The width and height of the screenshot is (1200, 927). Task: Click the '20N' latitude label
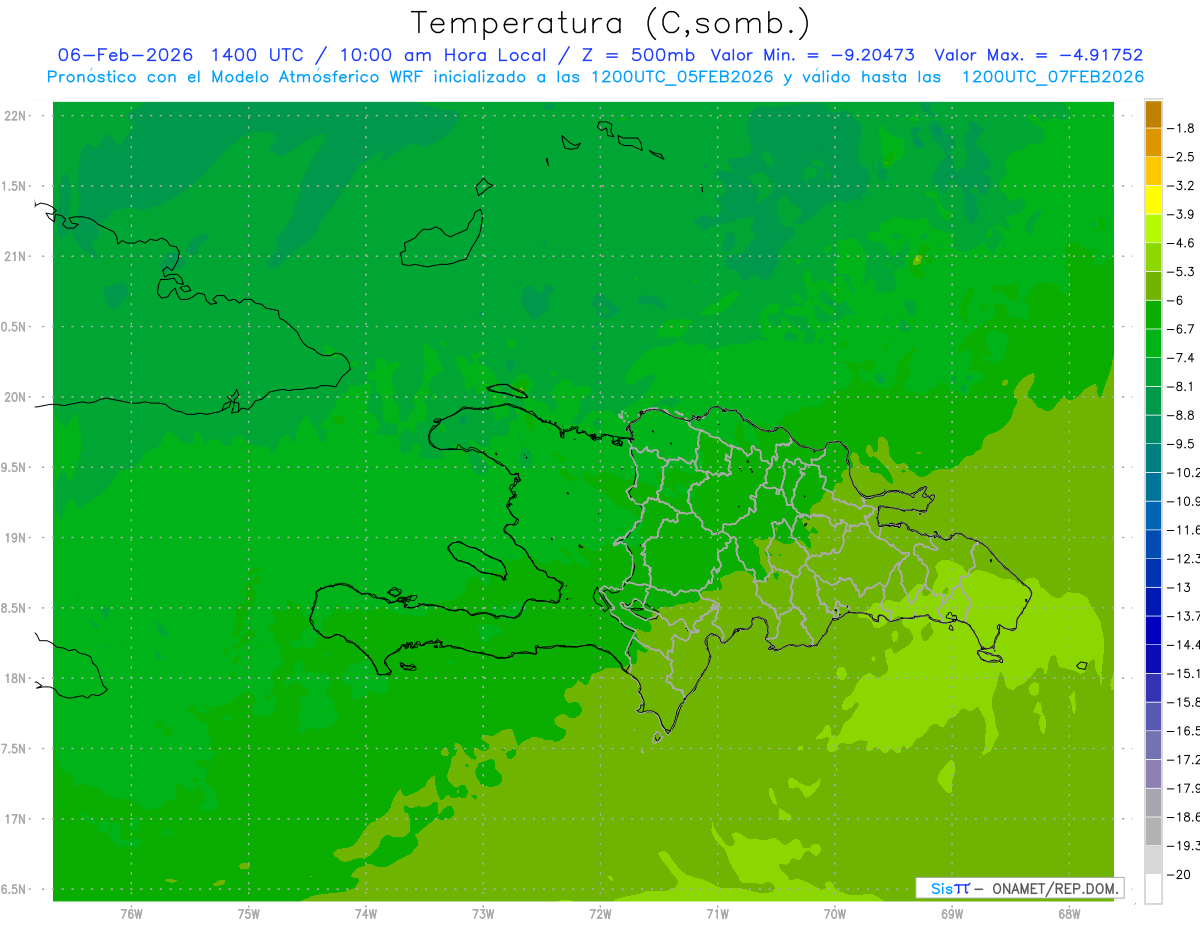click(x=15, y=397)
